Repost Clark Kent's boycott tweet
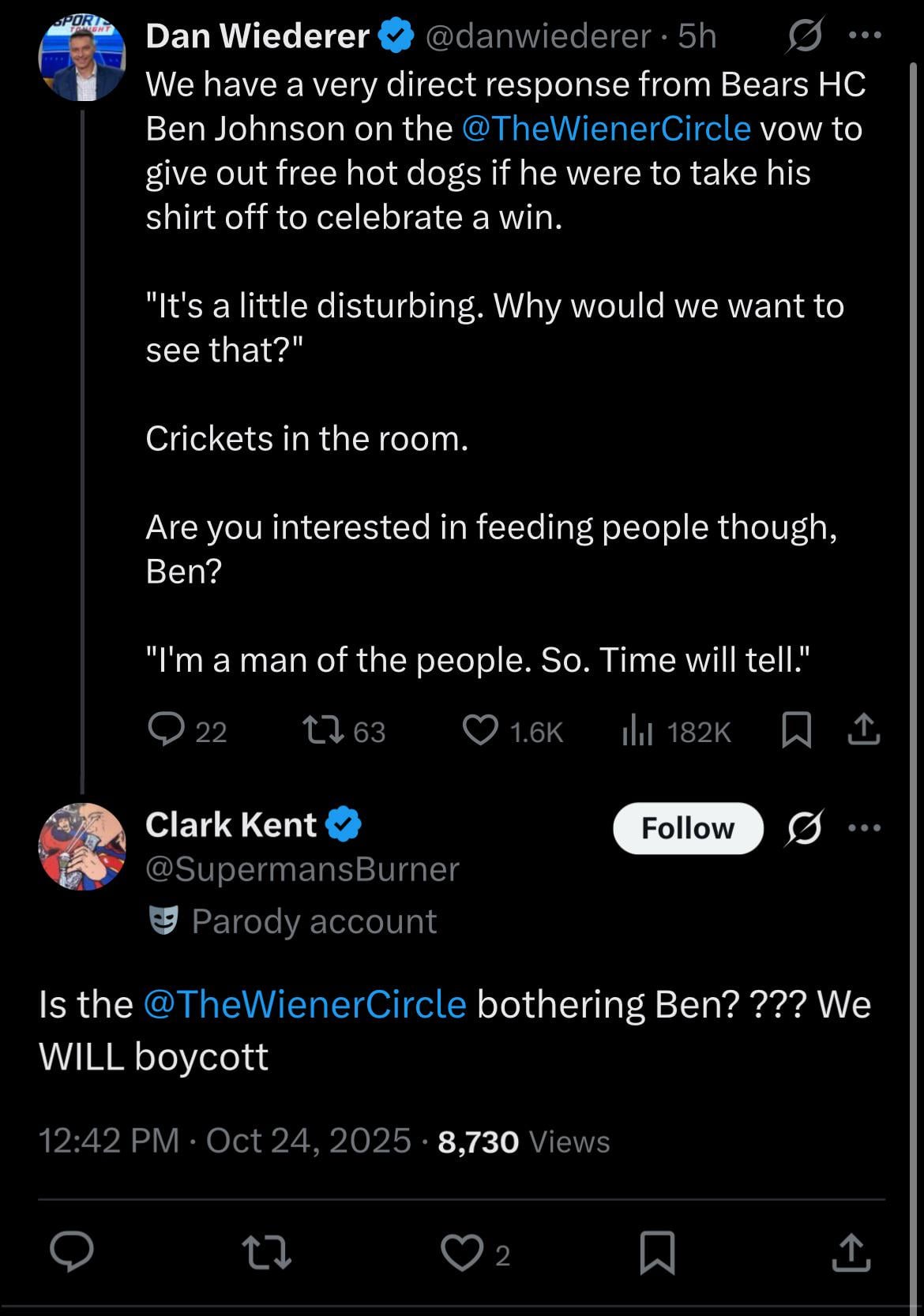 pos(266,1253)
